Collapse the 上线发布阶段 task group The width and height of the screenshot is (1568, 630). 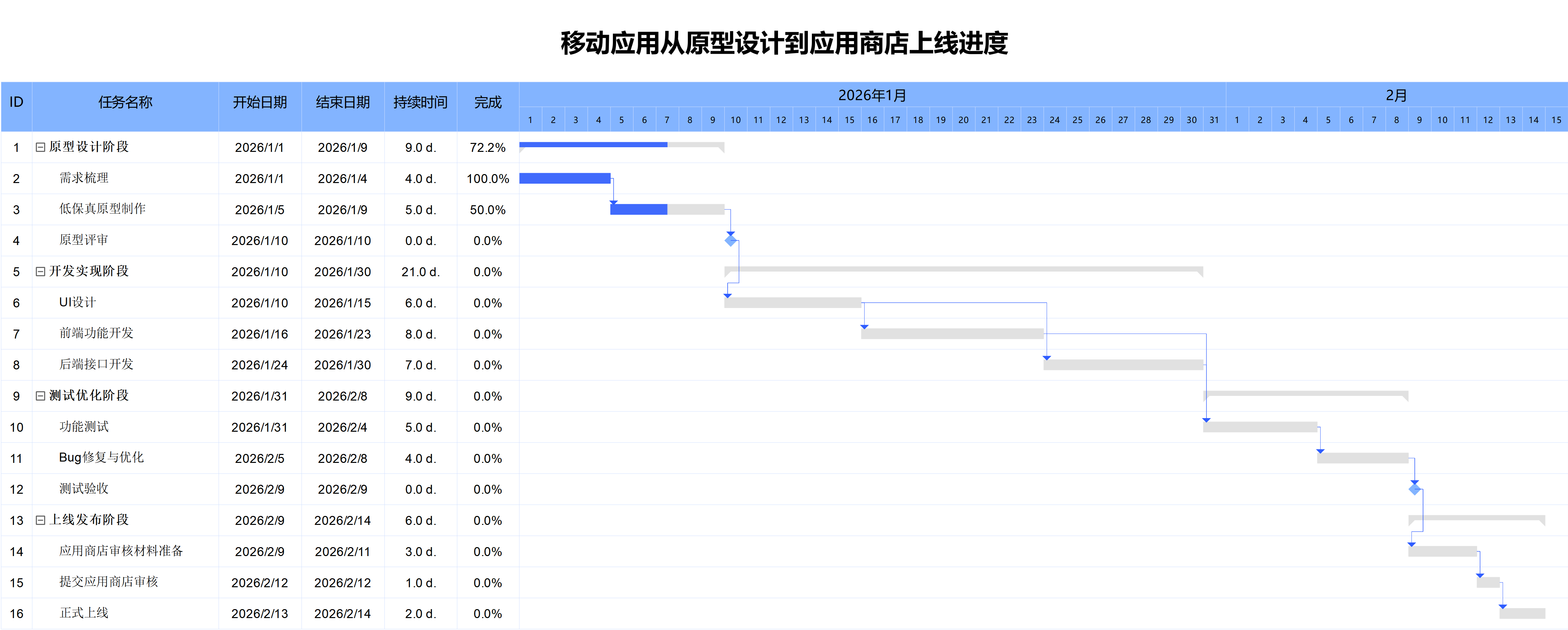(40, 521)
